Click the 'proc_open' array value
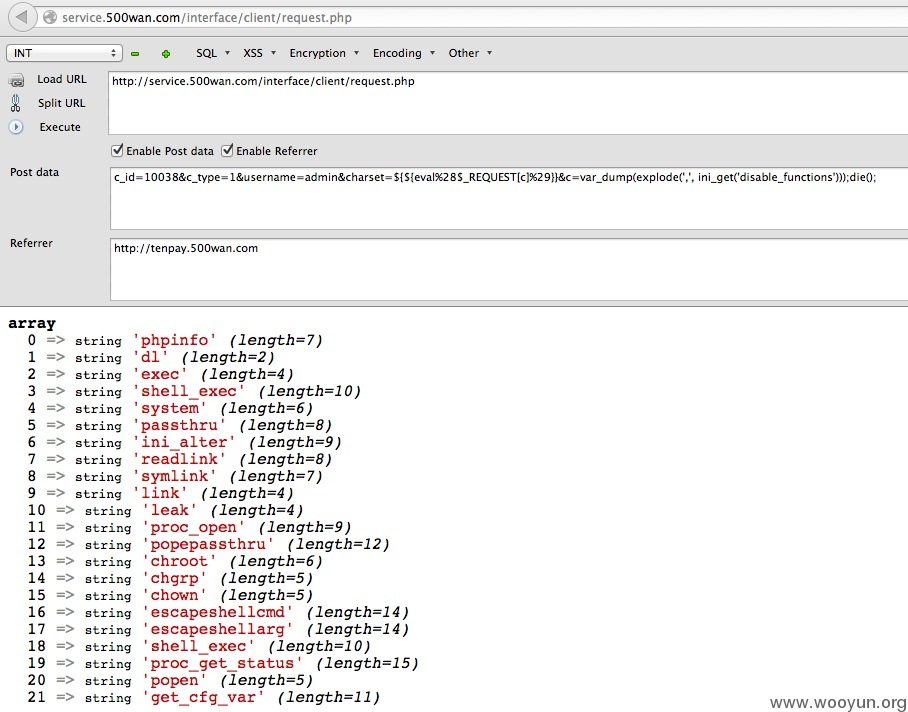The height and width of the screenshot is (712, 908). coord(194,527)
